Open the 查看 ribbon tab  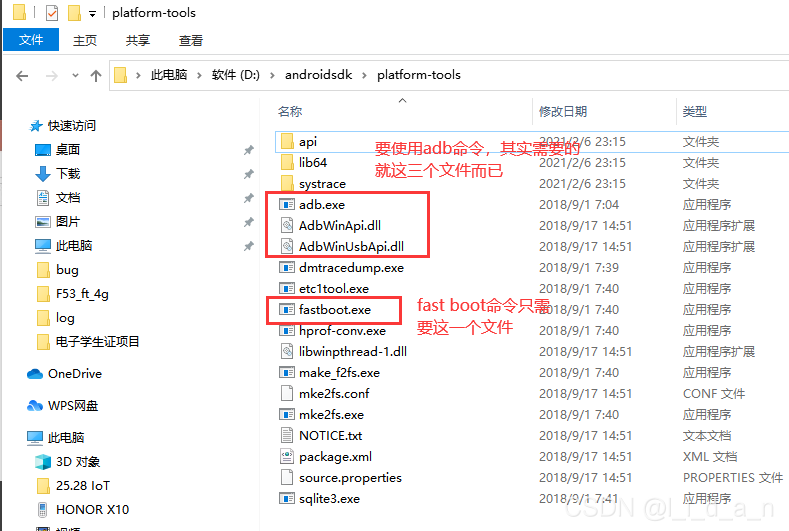coord(191,40)
